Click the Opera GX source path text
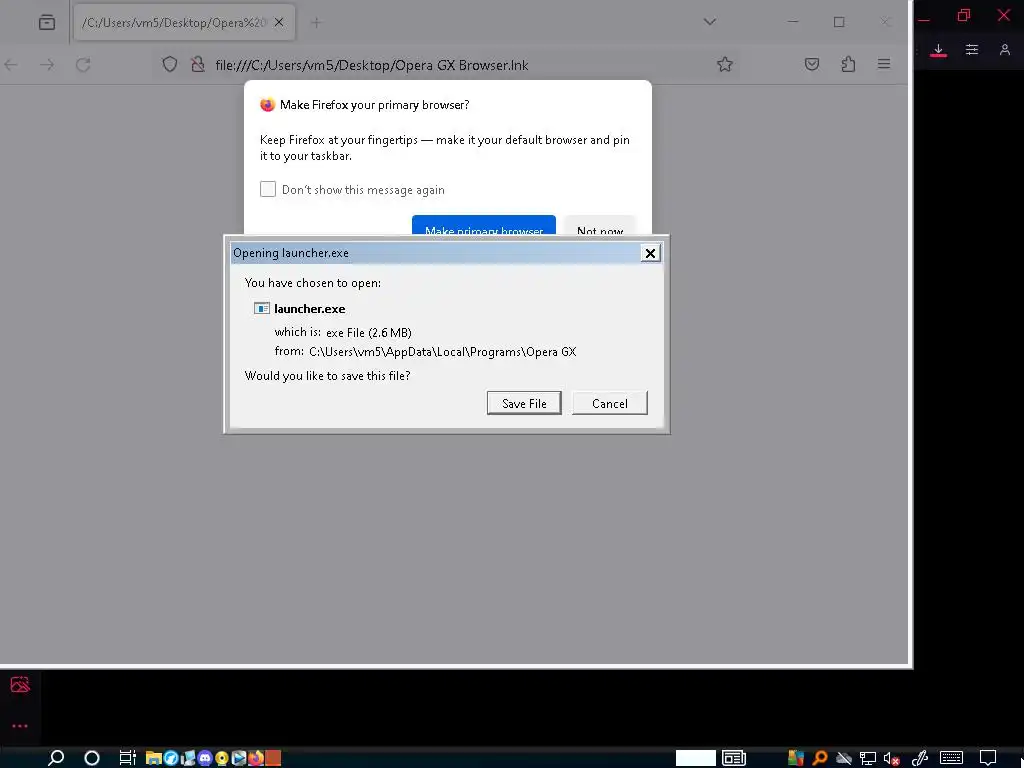Screen dimensions: 1024x768 pyautogui.click(x=442, y=351)
